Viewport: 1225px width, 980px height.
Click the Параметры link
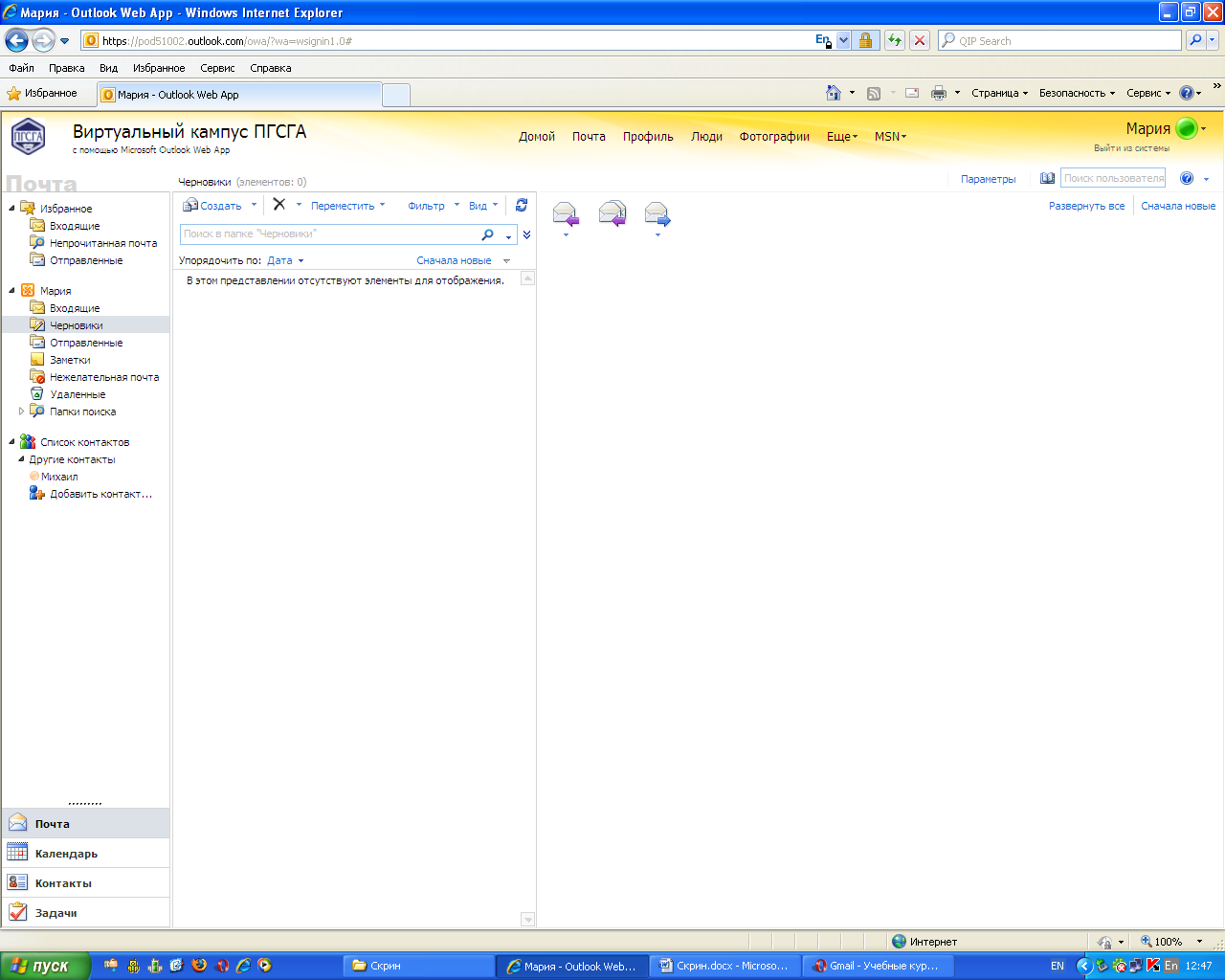[988, 179]
